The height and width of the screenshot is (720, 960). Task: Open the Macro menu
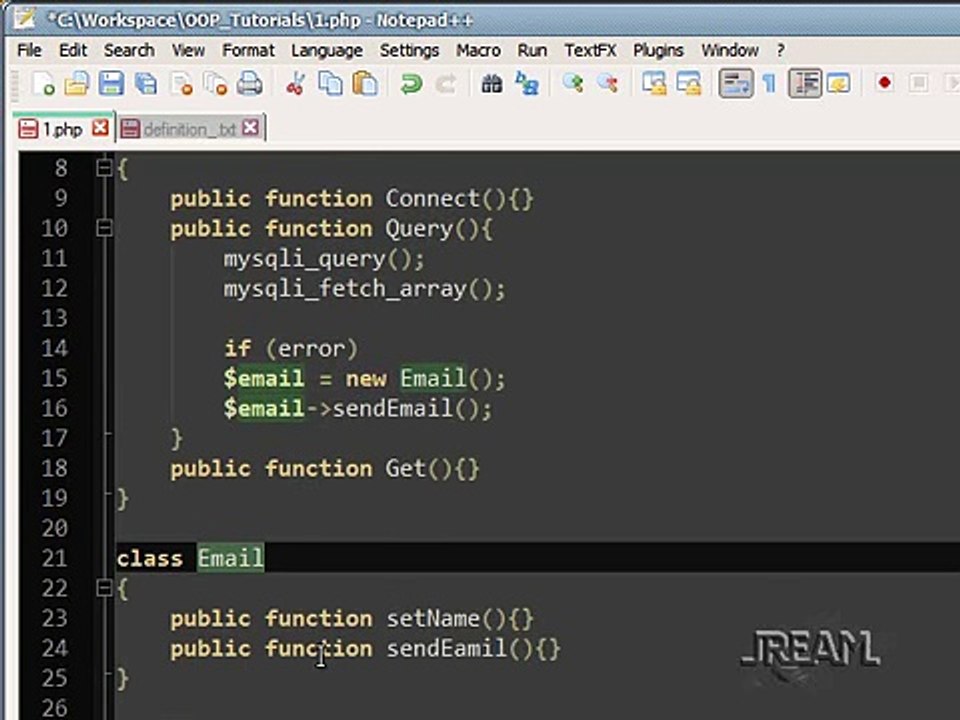(478, 50)
